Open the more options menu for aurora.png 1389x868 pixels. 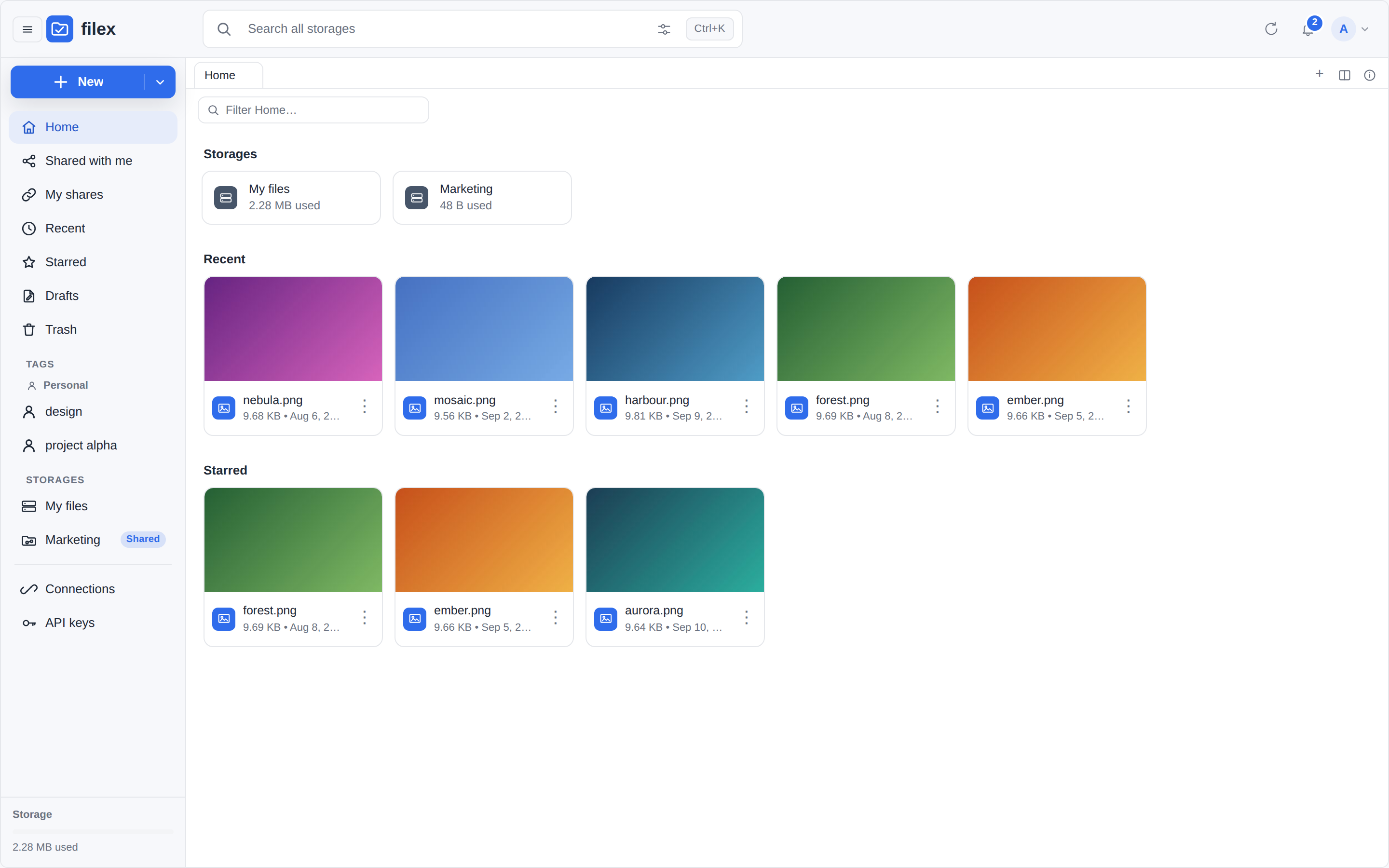click(x=746, y=618)
